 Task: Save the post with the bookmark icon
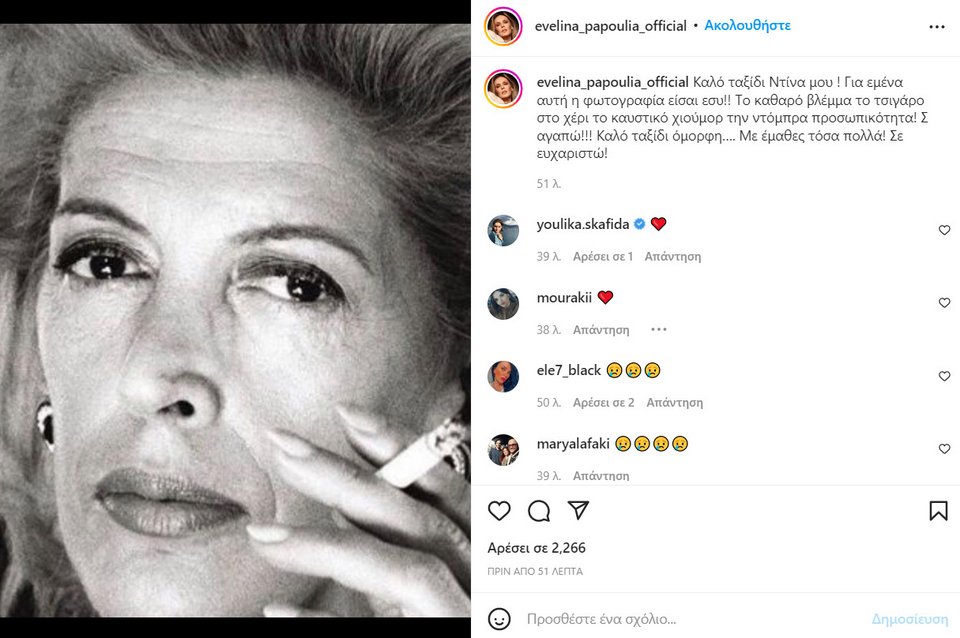point(938,511)
